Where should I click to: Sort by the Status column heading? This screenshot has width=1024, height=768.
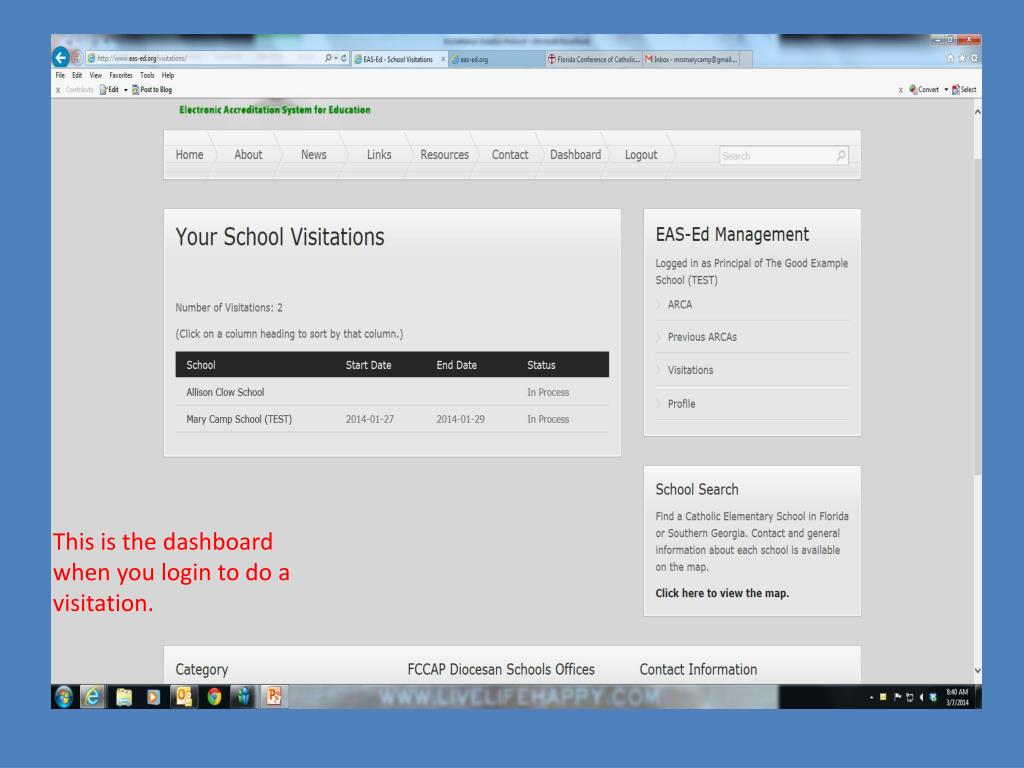[x=541, y=365]
